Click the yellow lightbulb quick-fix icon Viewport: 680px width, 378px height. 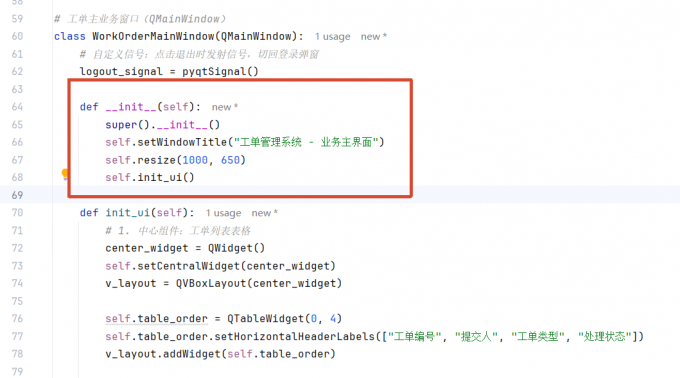[x=65, y=174]
